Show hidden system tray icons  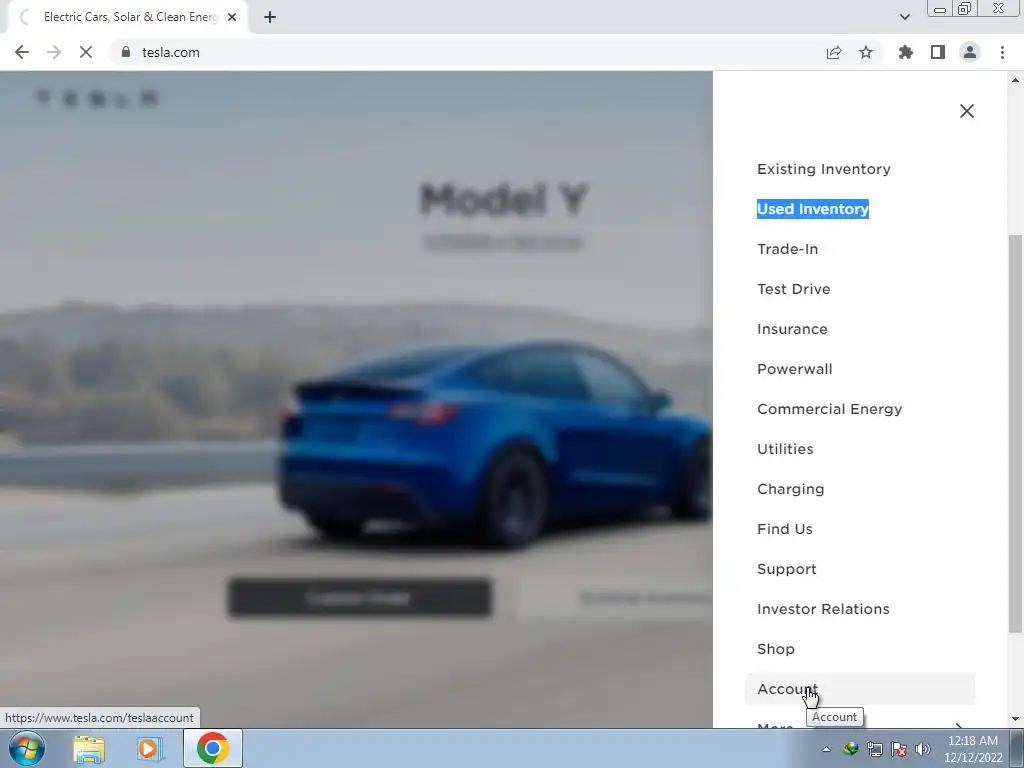tap(826, 749)
